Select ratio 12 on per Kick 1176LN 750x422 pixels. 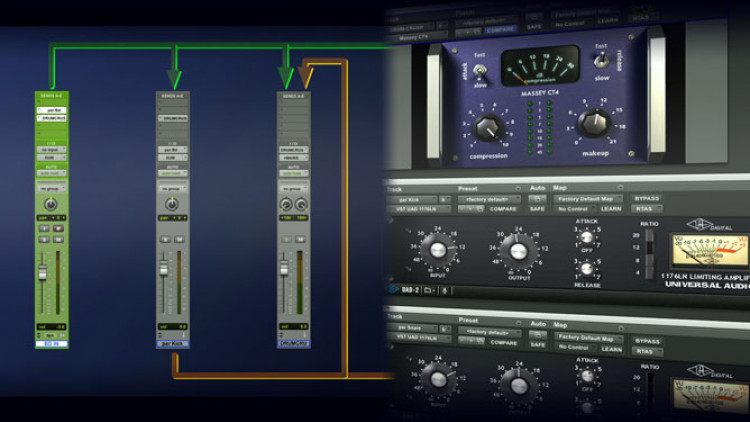tap(649, 247)
